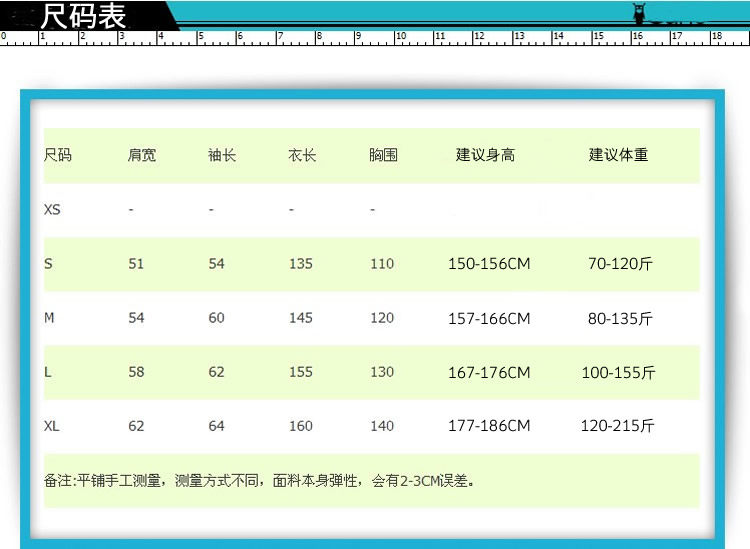Image resolution: width=750 pixels, height=549 pixels.
Task: Select the XS size row label
Action: (52, 210)
